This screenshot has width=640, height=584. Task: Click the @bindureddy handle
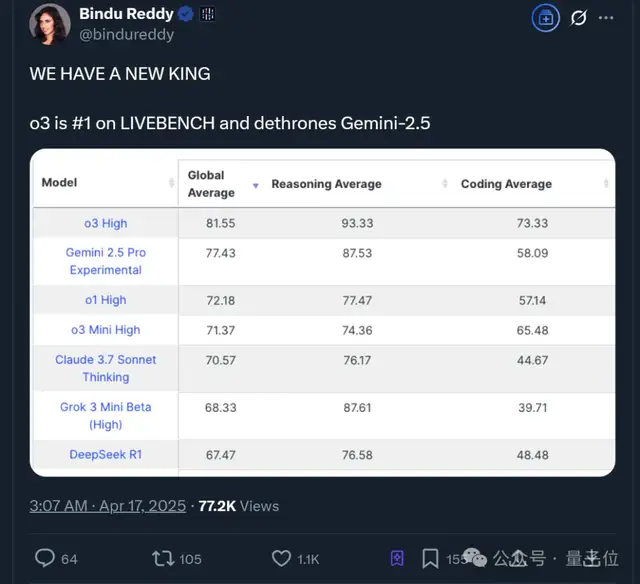tap(126, 34)
